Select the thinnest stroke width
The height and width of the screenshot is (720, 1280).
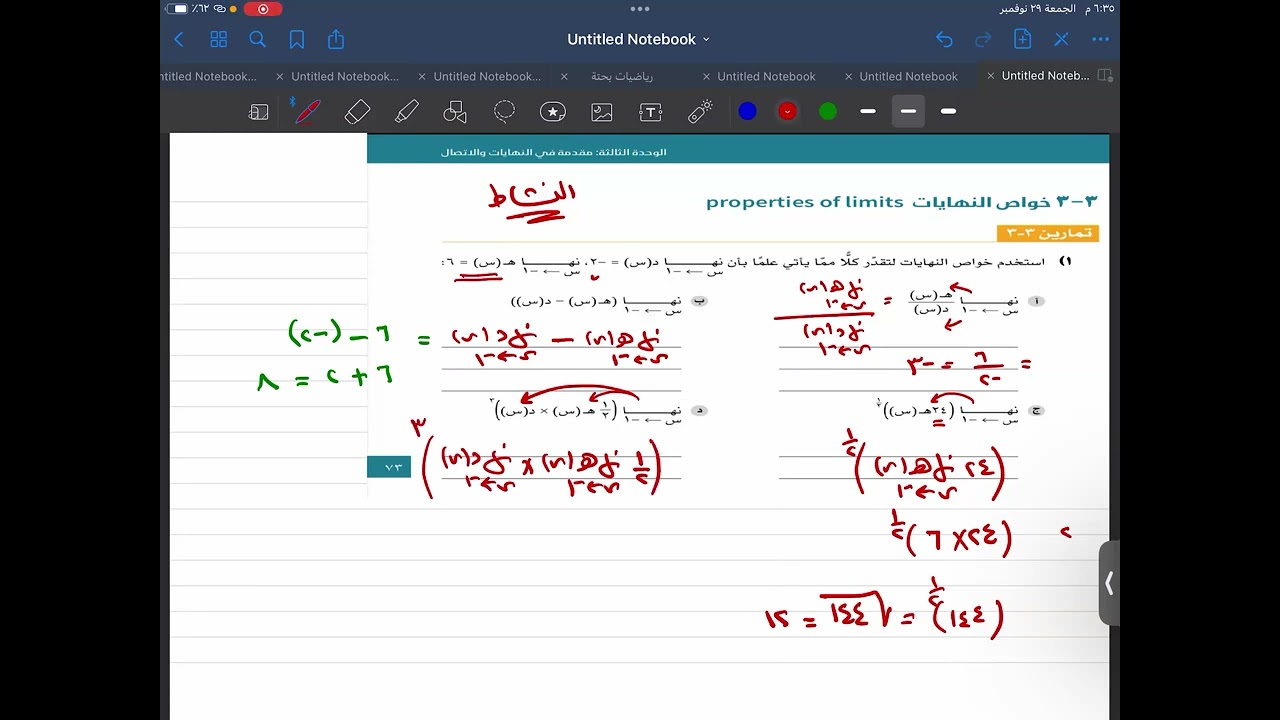point(868,111)
